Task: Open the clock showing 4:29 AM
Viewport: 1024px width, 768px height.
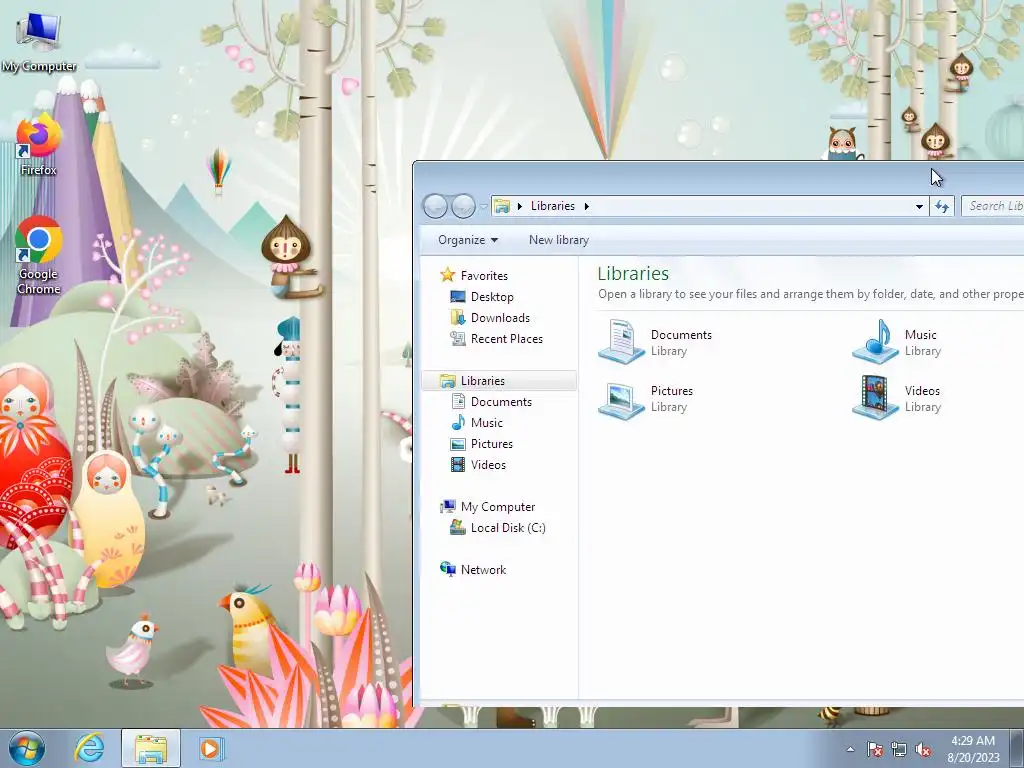Action: (x=973, y=749)
